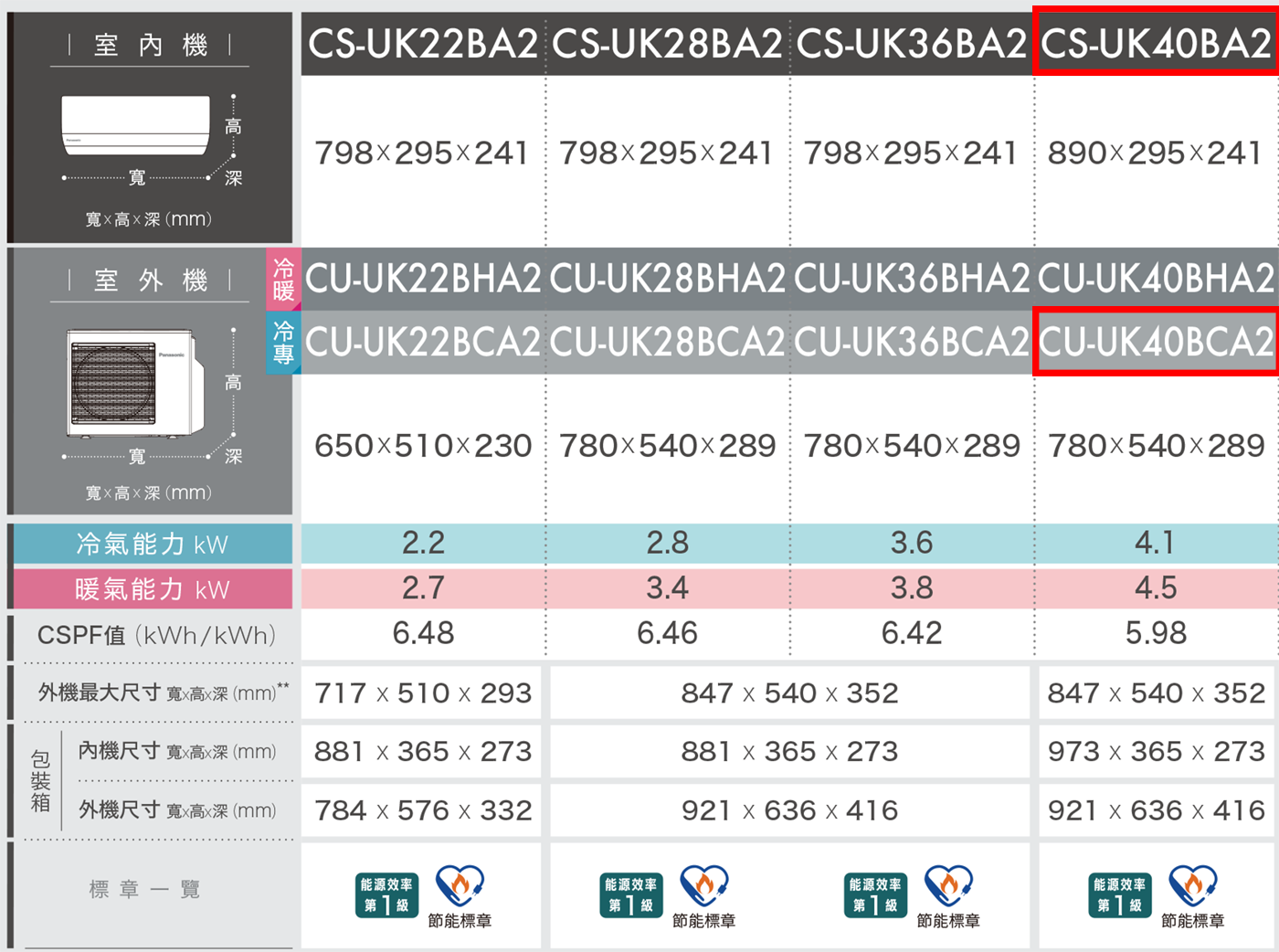This screenshot has height=952, width=1279.
Task: Click the 冷氣能力 kW row label
Action: click(x=152, y=545)
